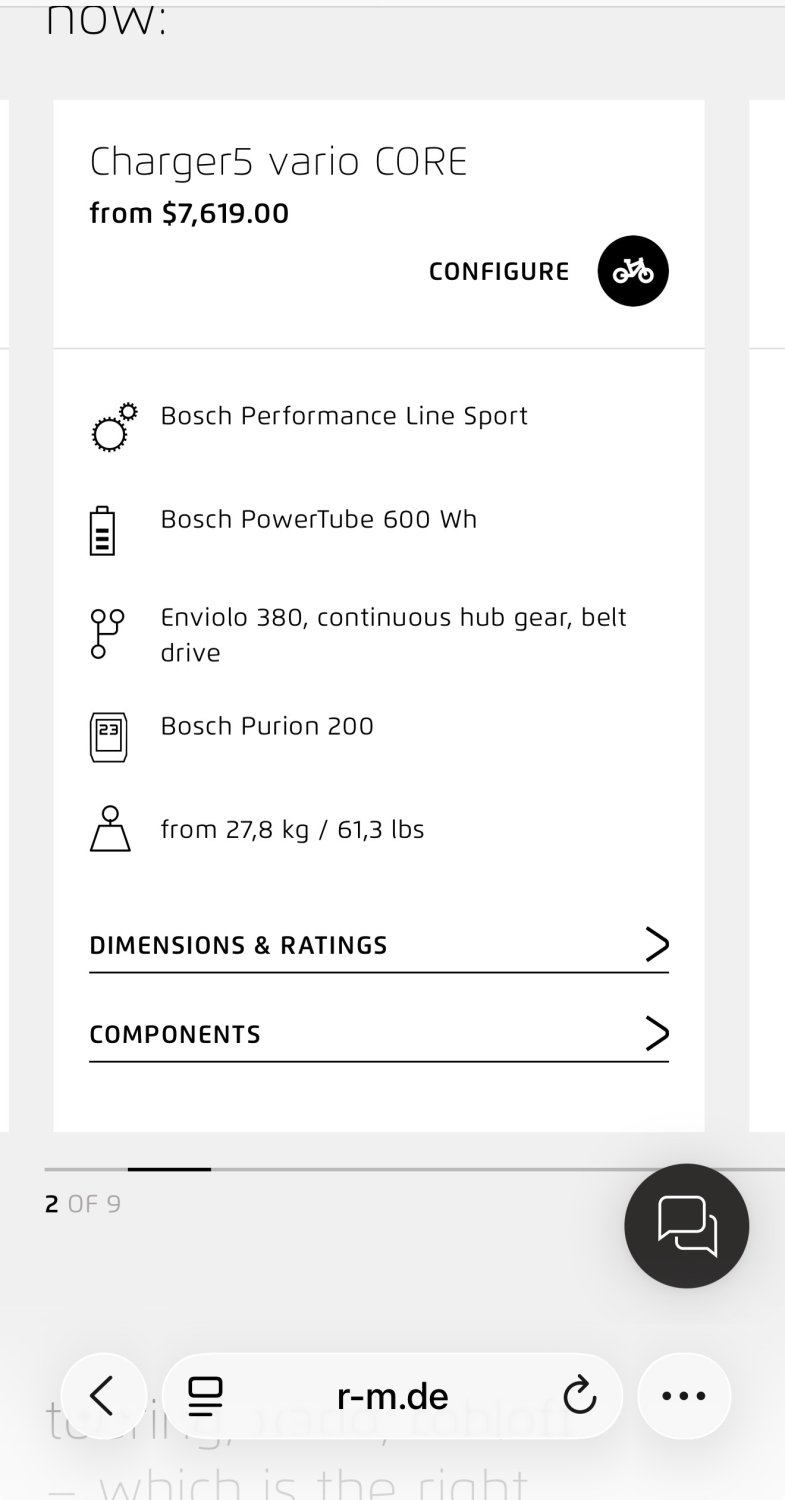This screenshot has height=1500, width=785.
Task: Open Charger5 vario CORE title
Action: (x=278, y=162)
